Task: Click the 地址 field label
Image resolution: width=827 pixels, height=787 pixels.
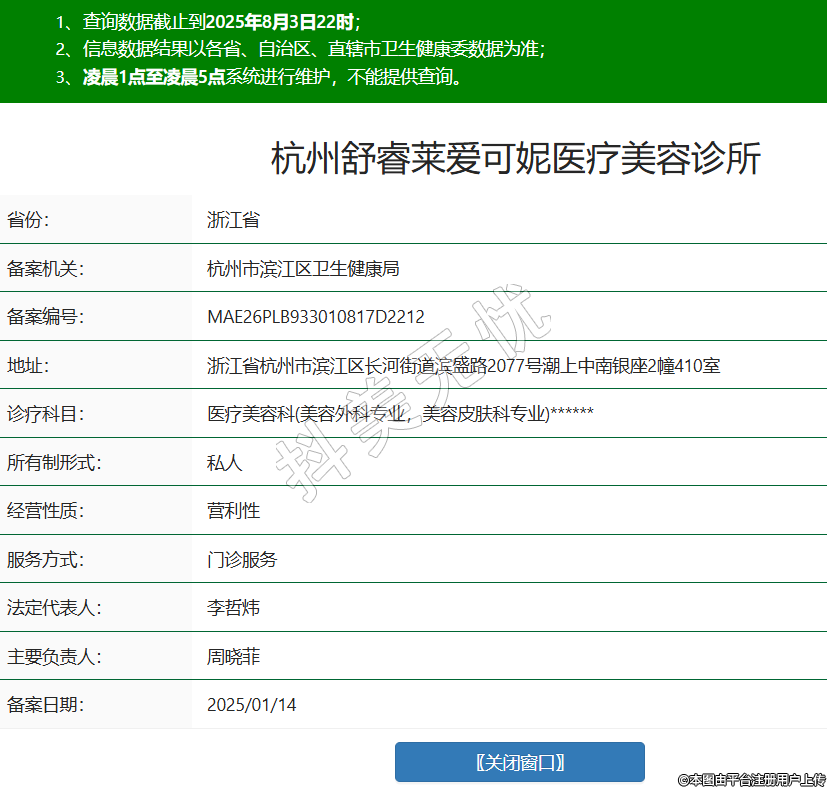Action: coord(28,365)
